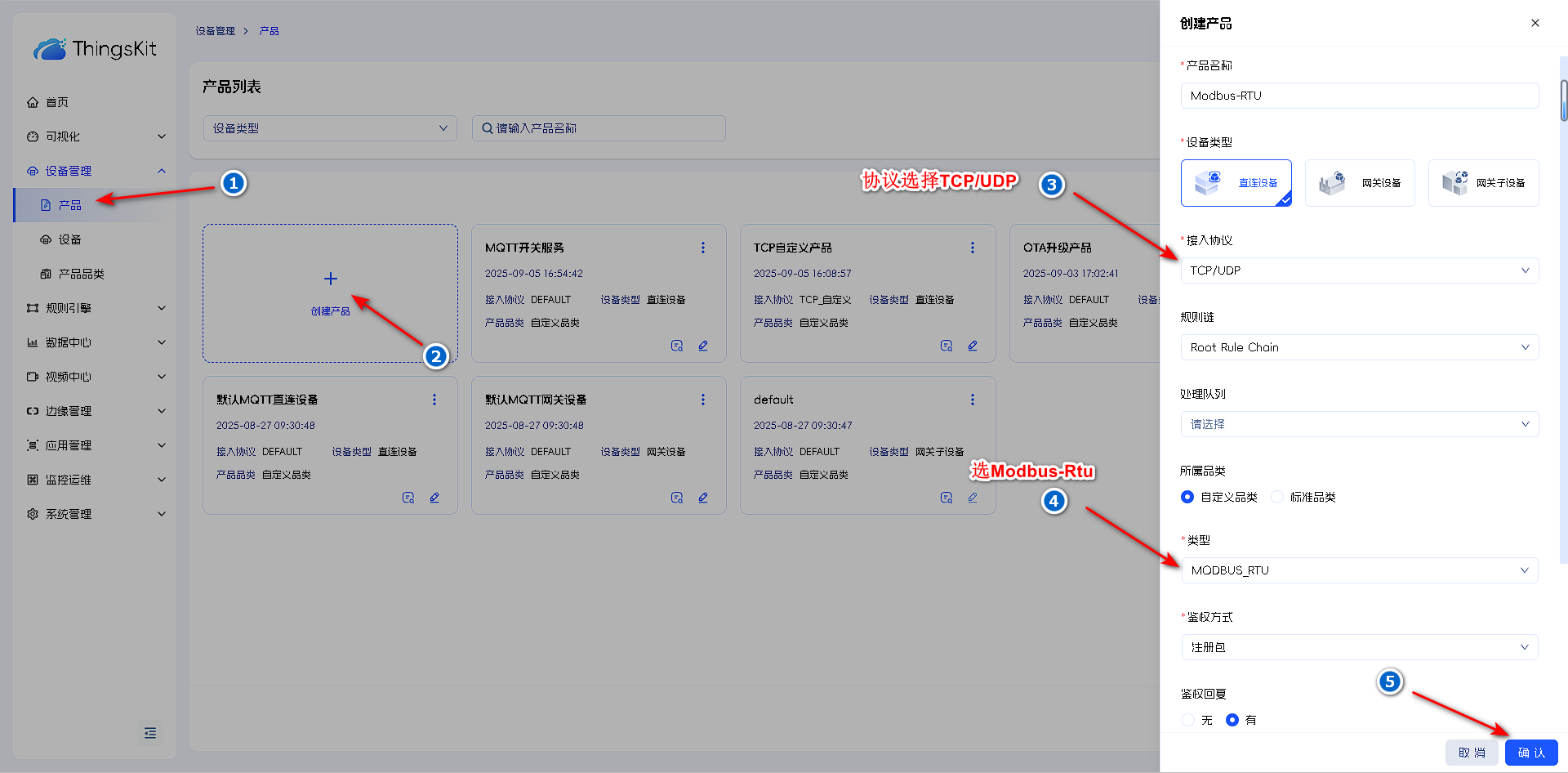Select the 标准品类 radio button
Image resolution: width=1568 pixels, height=773 pixels.
pyautogui.click(x=1277, y=497)
